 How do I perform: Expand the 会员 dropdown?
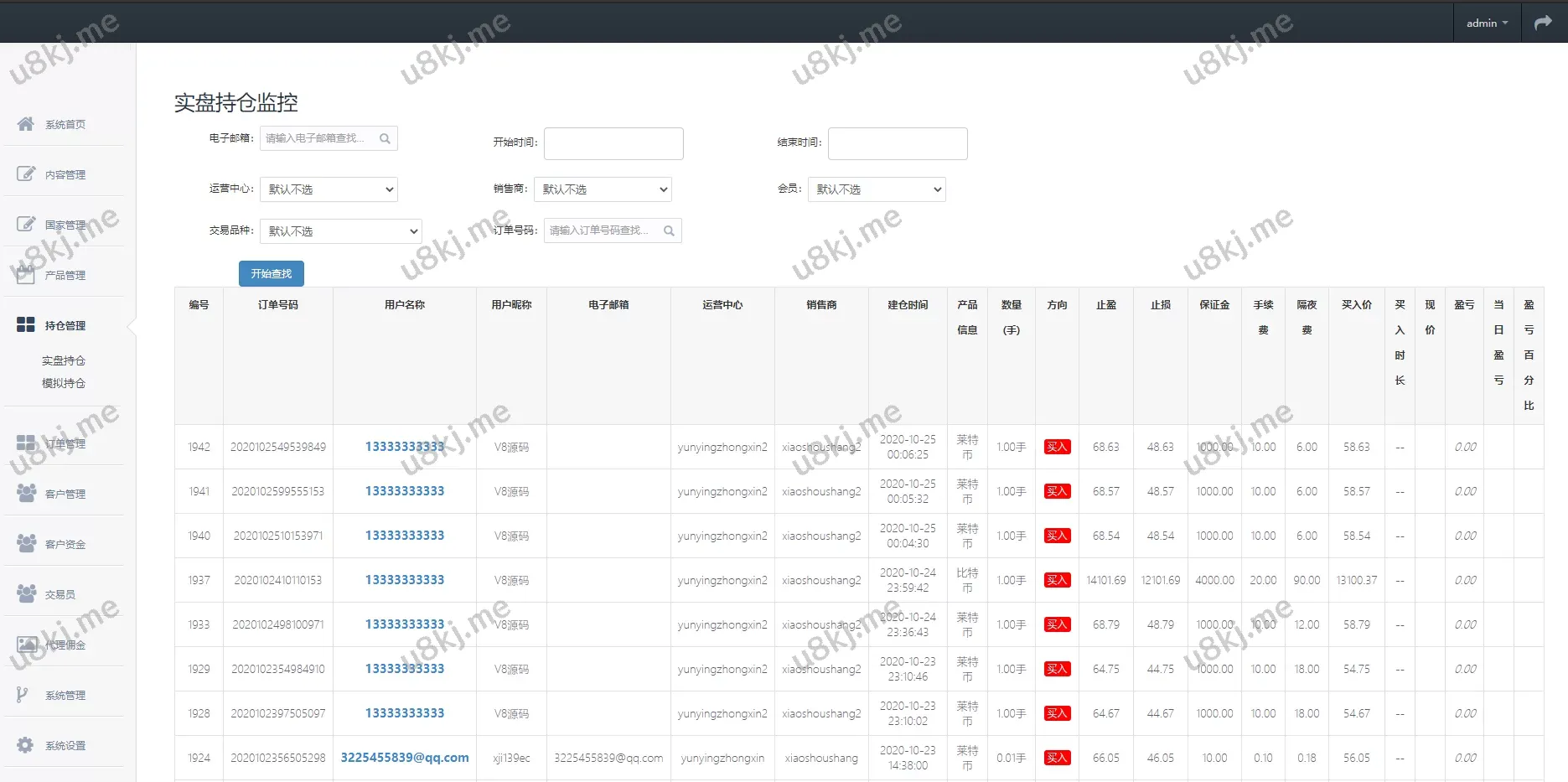876,189
